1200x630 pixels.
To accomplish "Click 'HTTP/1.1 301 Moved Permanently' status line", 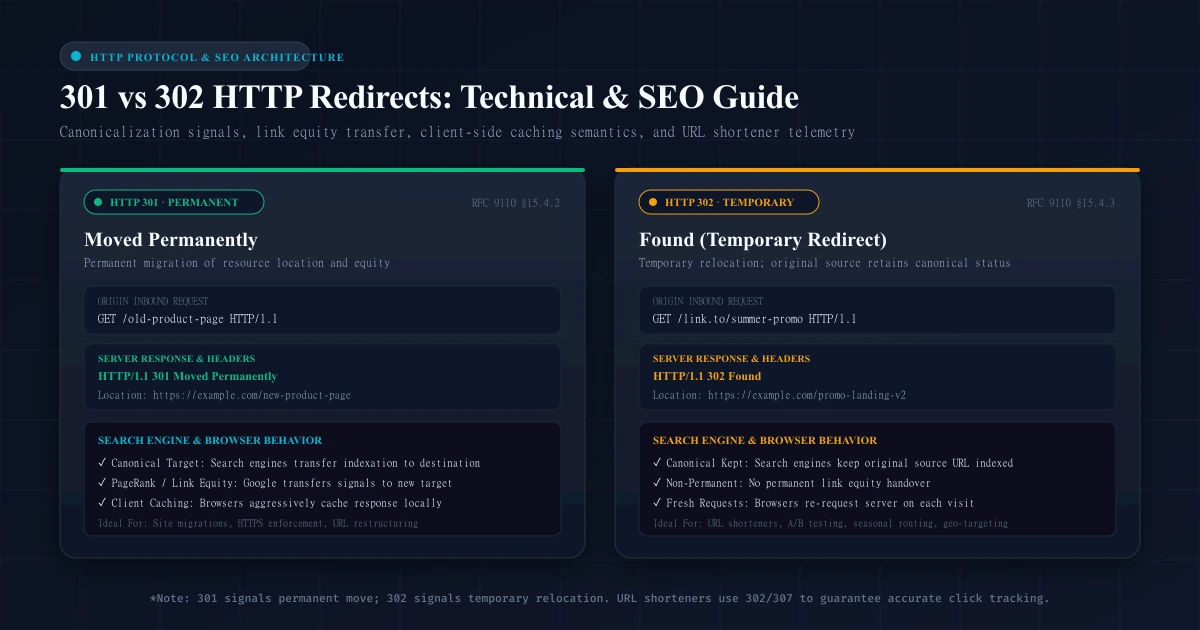I will point(188,376).
